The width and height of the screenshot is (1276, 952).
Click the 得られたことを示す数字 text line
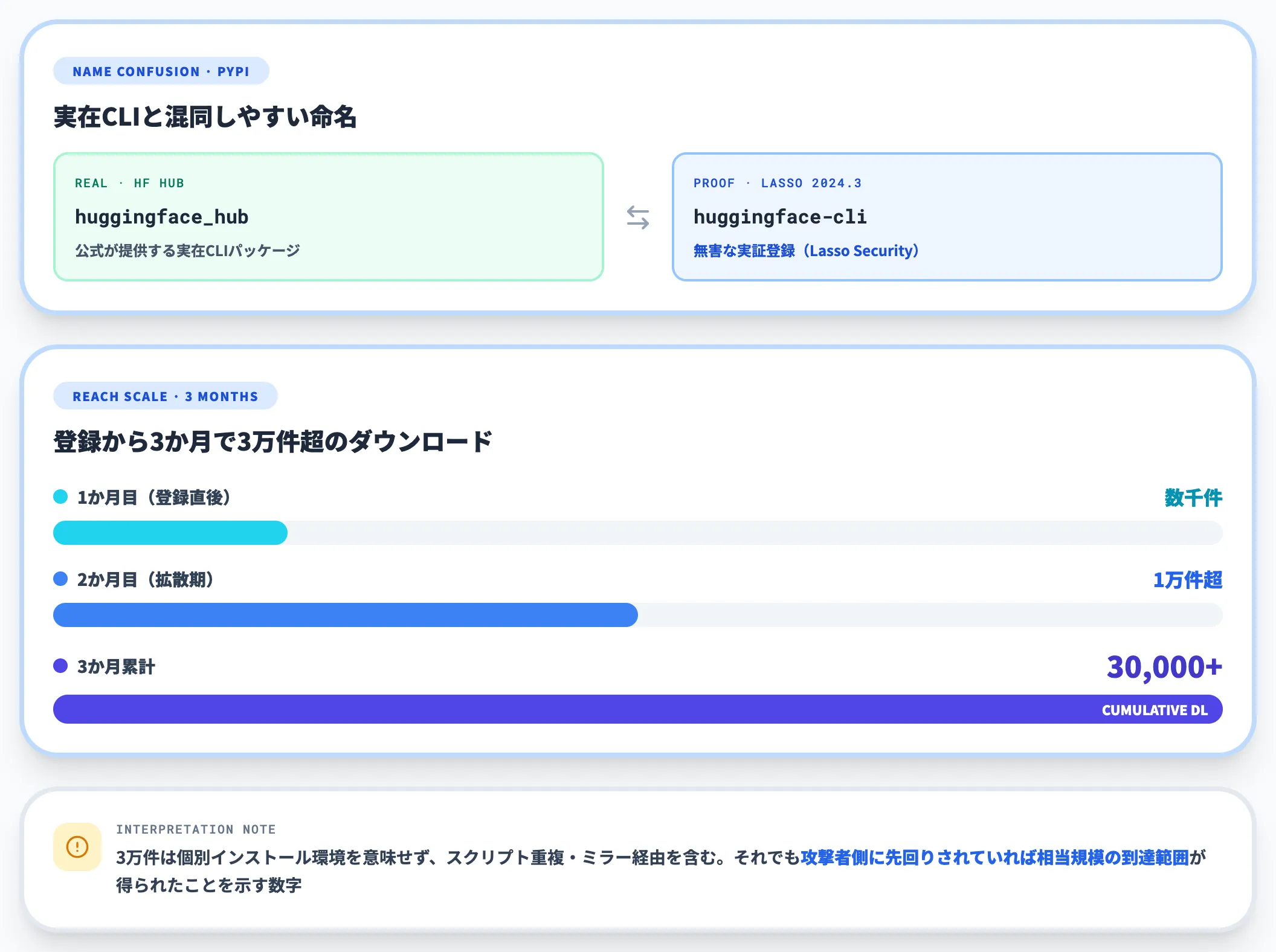(208, 885)
